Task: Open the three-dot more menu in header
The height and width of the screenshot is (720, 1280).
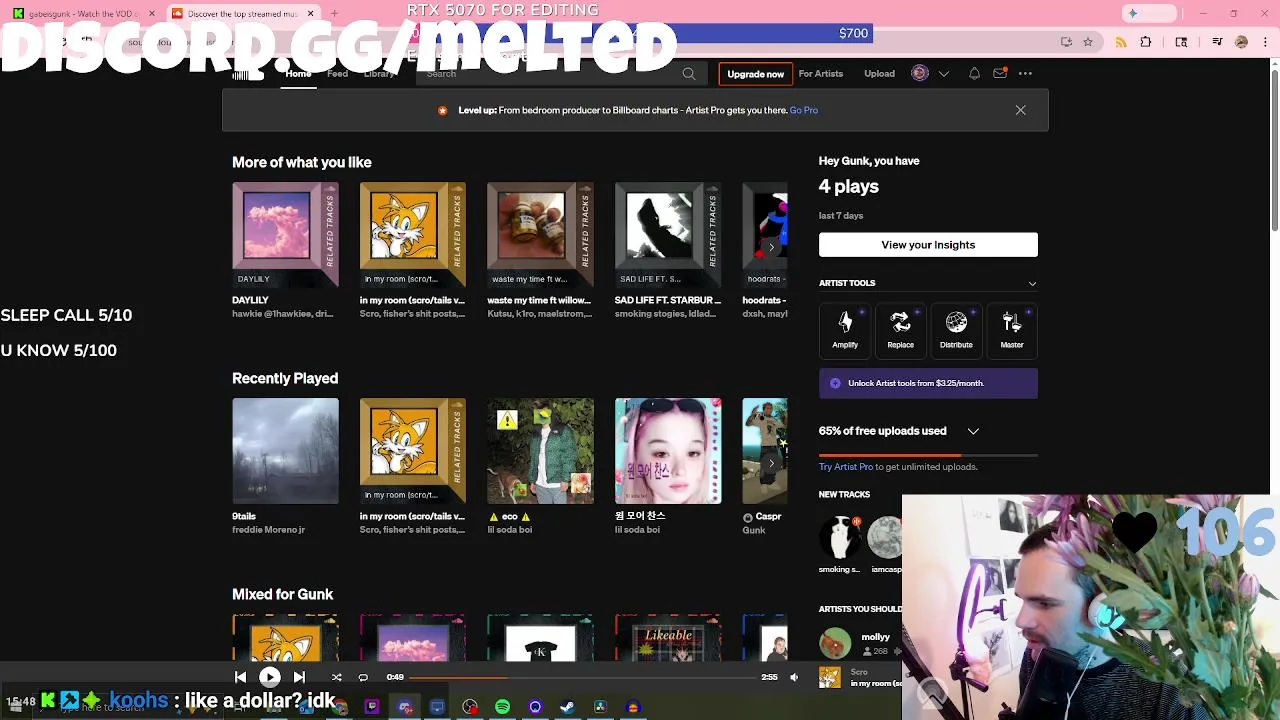Action: tap(1025, 74)
